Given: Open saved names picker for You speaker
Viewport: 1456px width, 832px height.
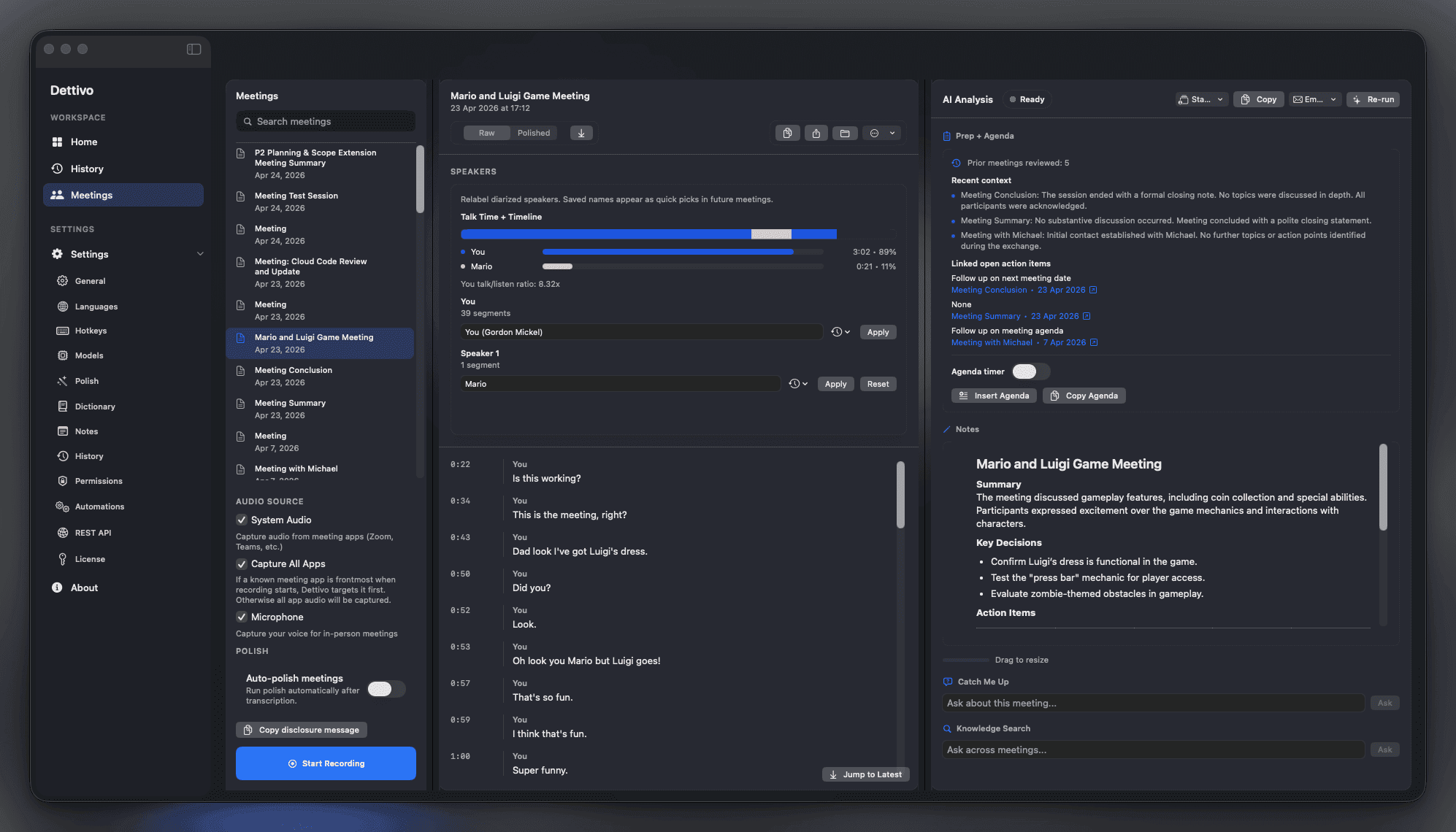Looking at the screenshot, I should tap(840, 332).
